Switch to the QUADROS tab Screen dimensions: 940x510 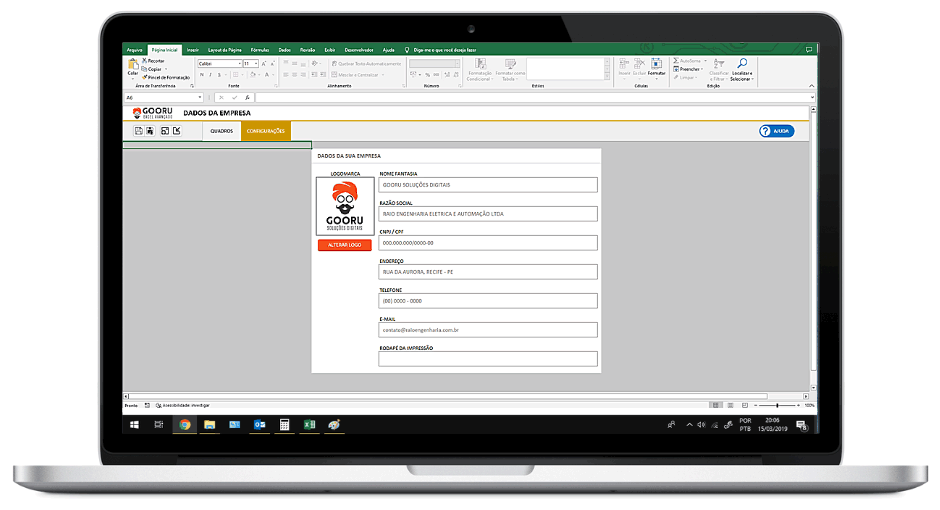tap(221, 131)
